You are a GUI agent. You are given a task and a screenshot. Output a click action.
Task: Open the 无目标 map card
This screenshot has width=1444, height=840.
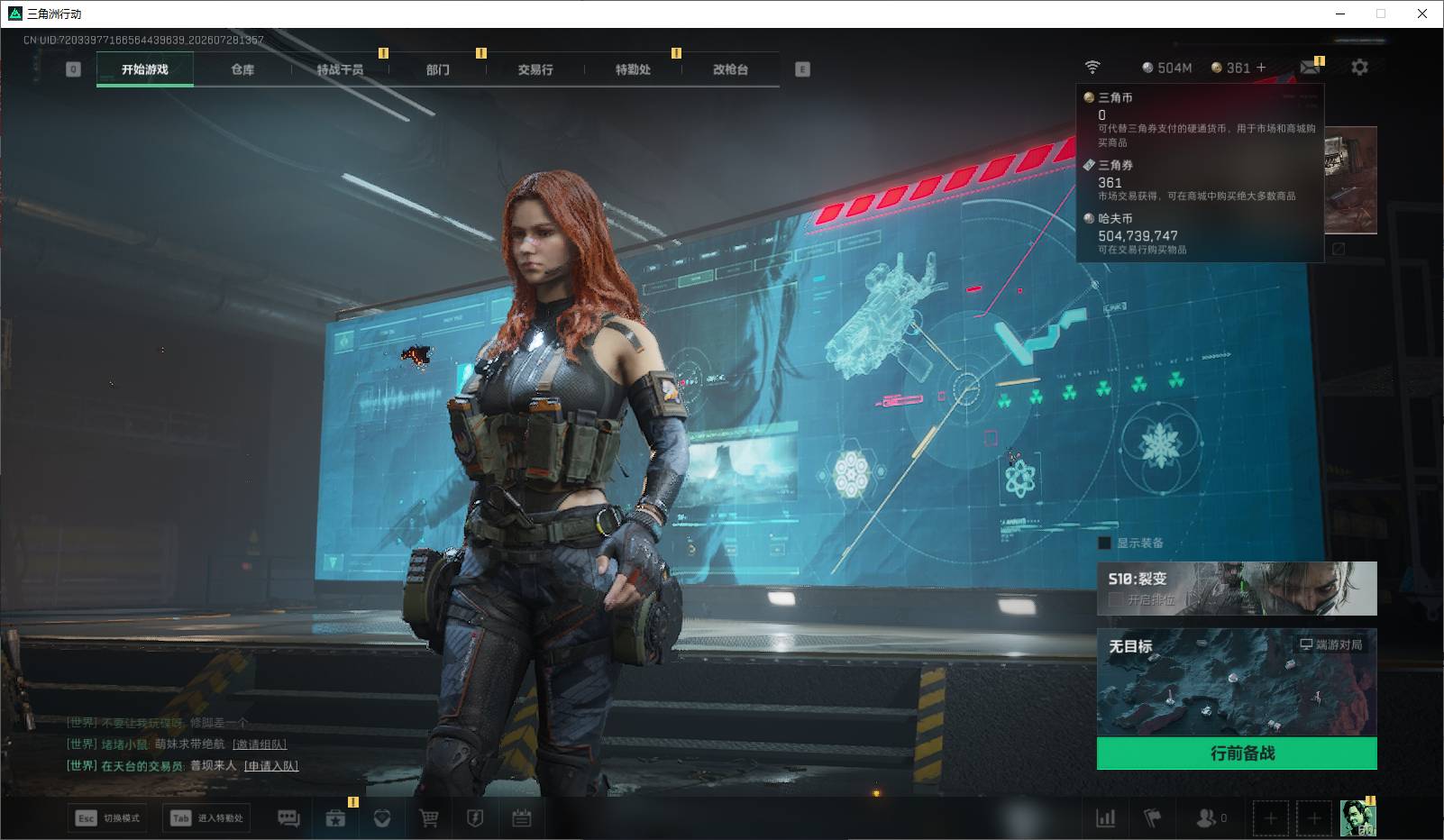[x=1237, y=682]
